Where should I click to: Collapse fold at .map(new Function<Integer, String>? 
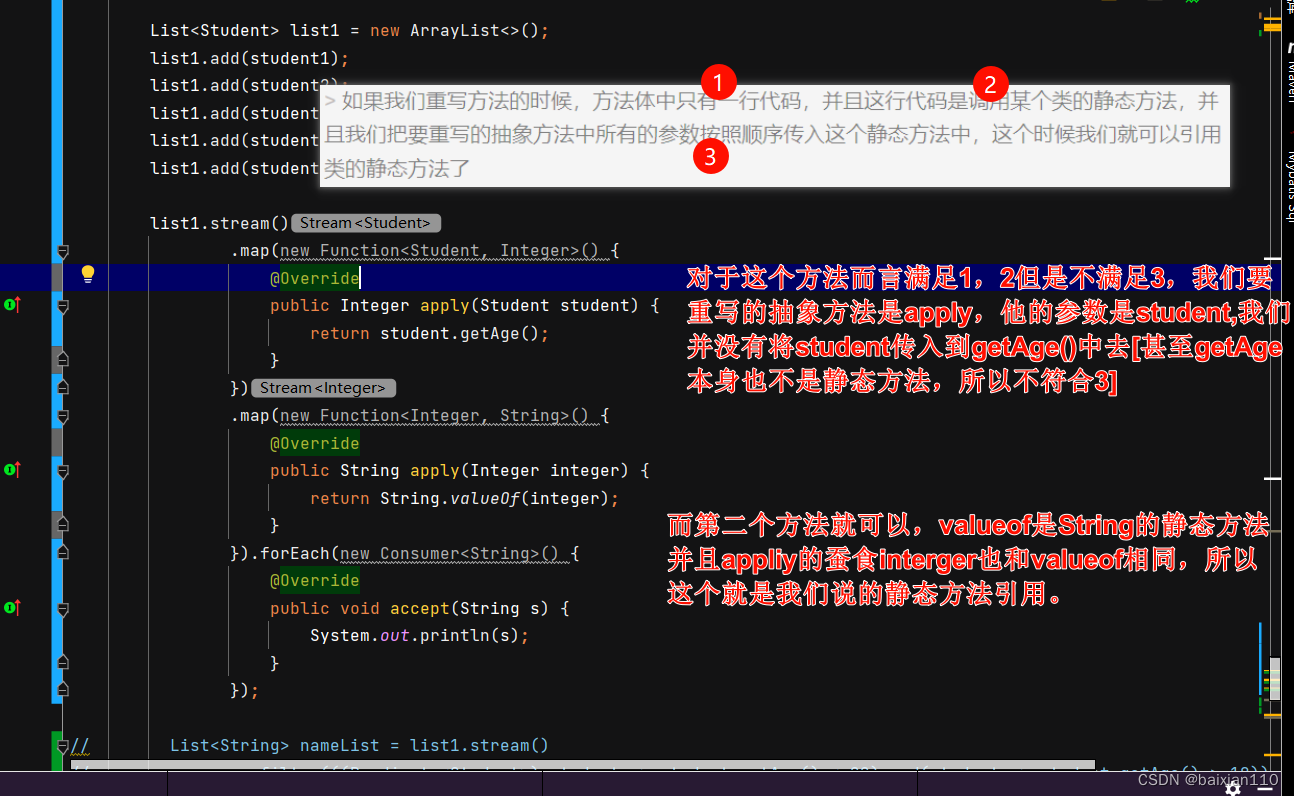click(x=62, y=415)
